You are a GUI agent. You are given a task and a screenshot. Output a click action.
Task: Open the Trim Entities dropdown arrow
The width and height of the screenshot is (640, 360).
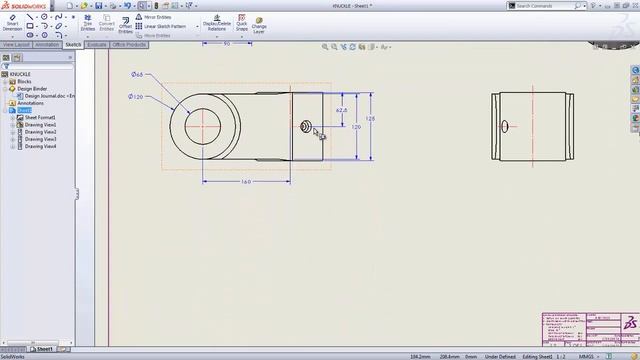pos(88,37)
